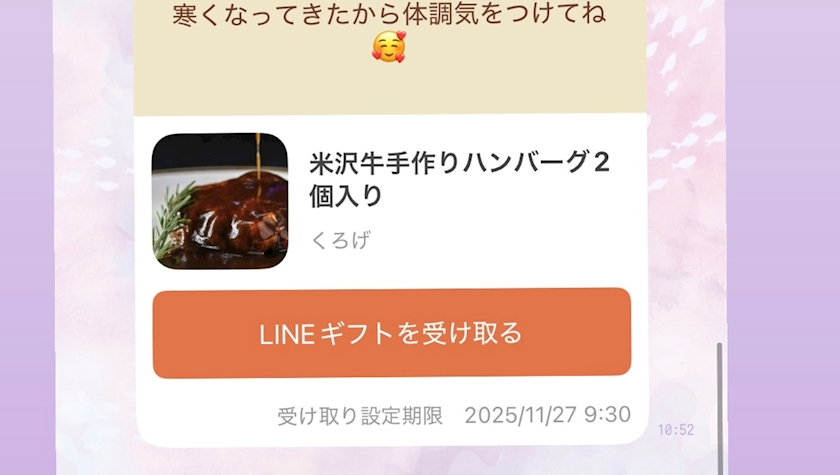The width and height of the screenshot is (840, 475).
Task: Click the 個入り second line of the title
Action: point(346,195)
